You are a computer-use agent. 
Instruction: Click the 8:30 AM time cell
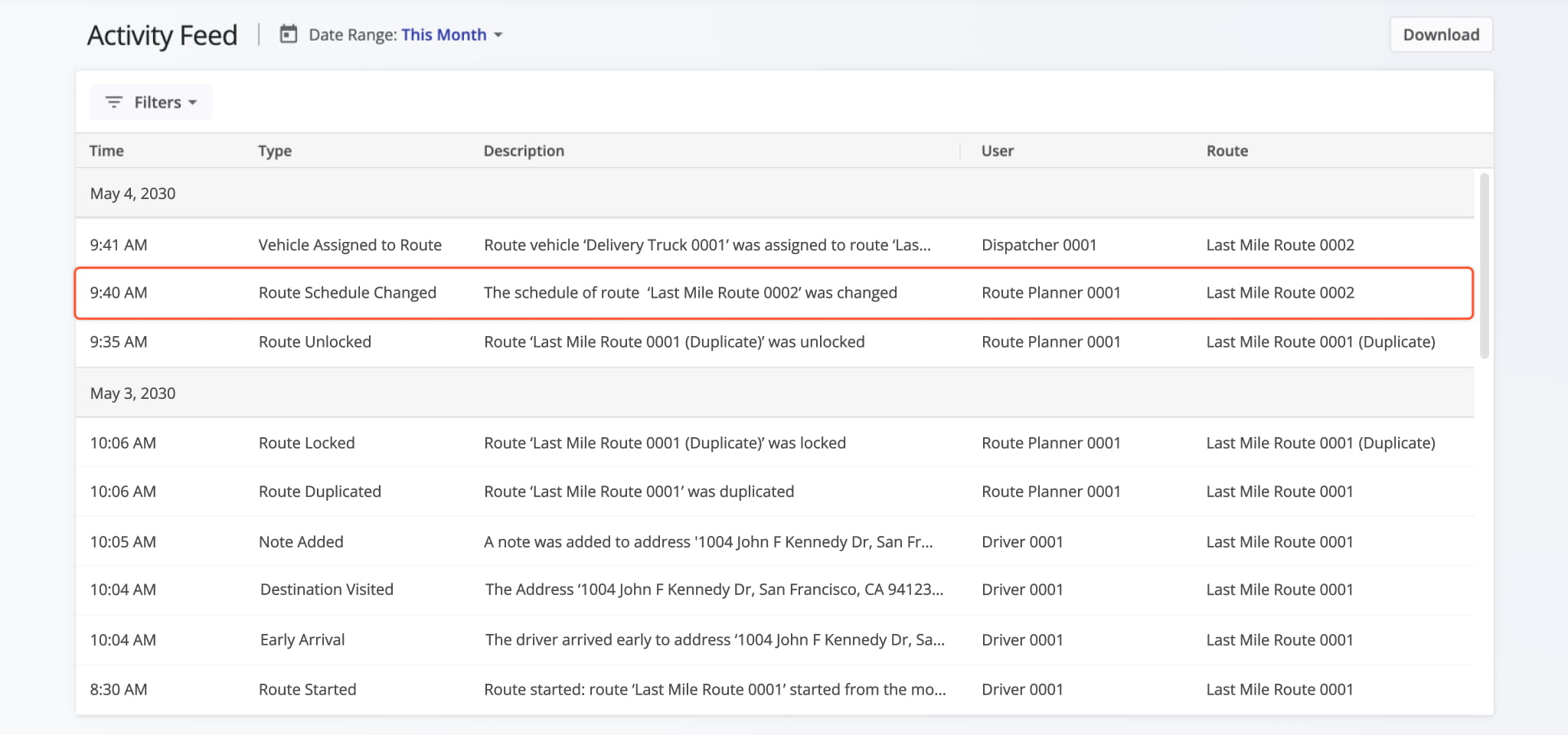click(119, 689)
